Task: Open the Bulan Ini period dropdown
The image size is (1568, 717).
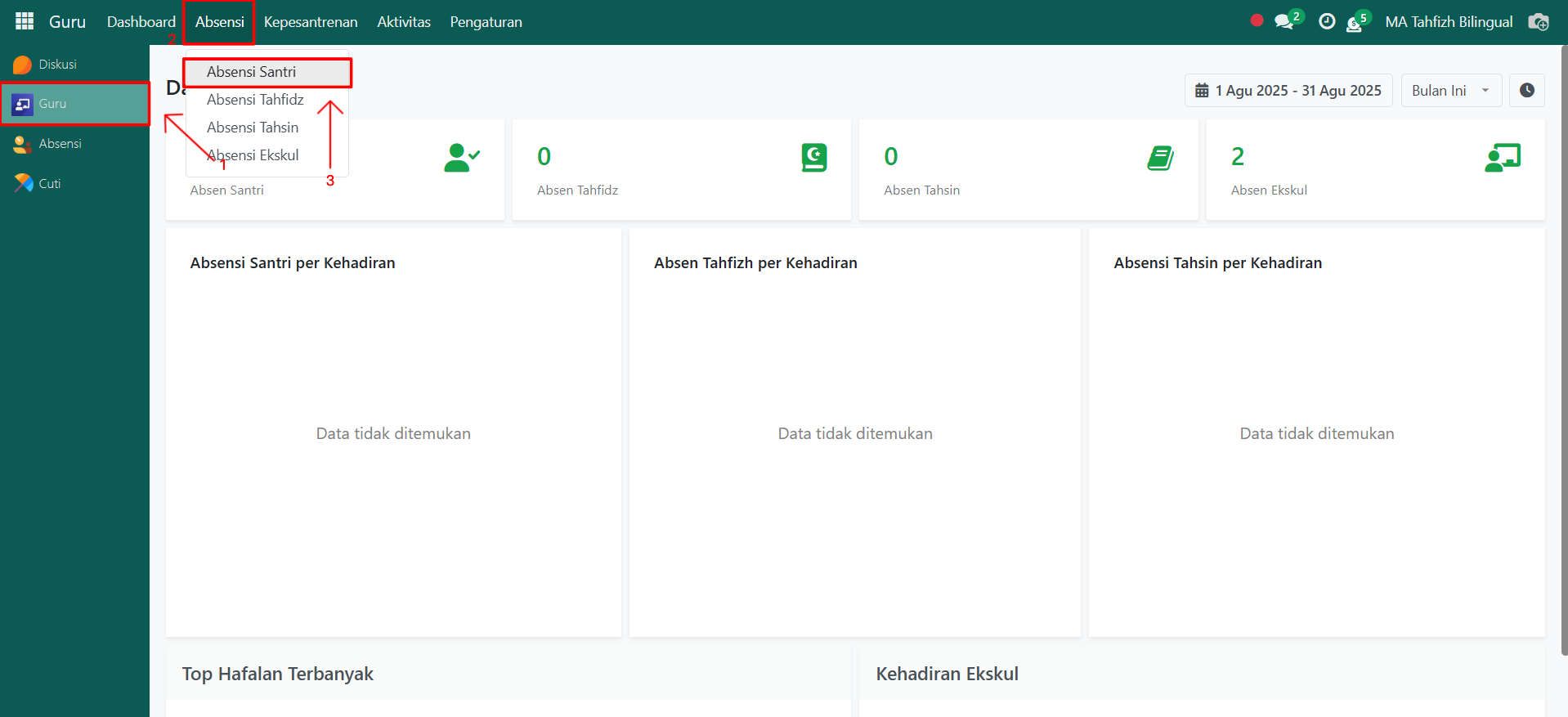Action: 1450,91
